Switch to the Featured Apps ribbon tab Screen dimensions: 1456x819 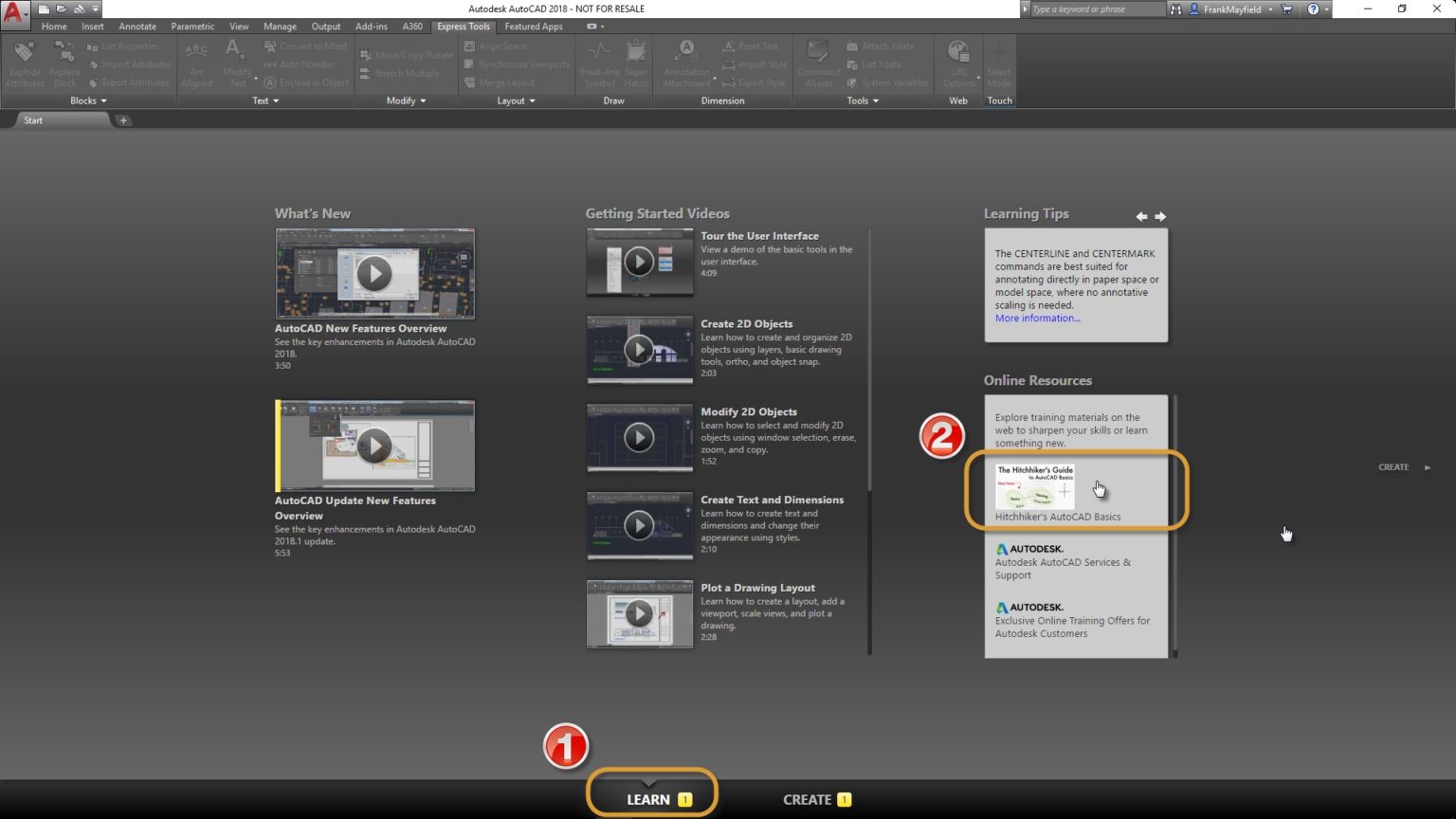point(533,27)
